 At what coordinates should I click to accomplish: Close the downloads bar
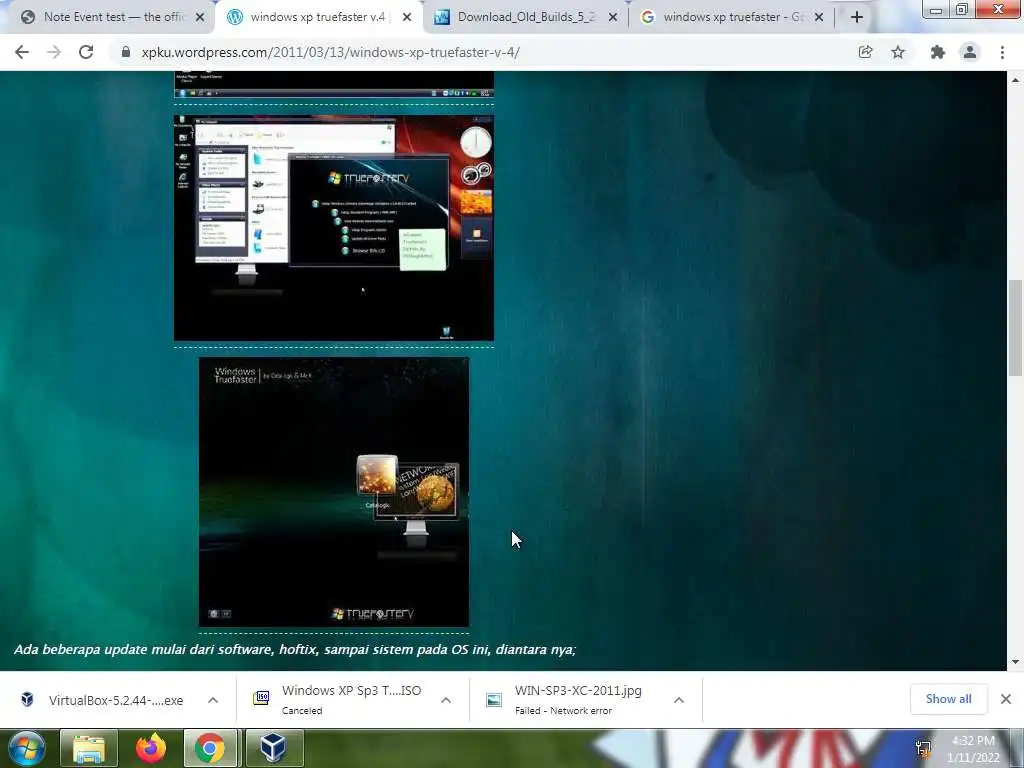(1006, 699)
